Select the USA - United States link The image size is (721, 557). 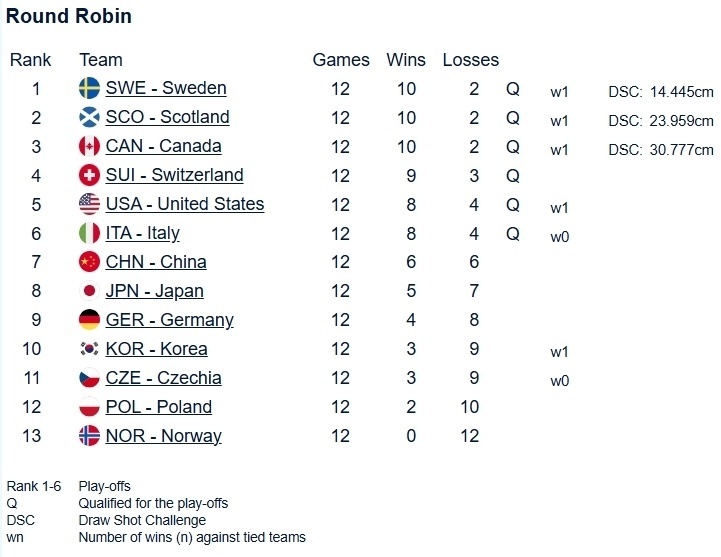pyautogui.click(x=184, y=204)
